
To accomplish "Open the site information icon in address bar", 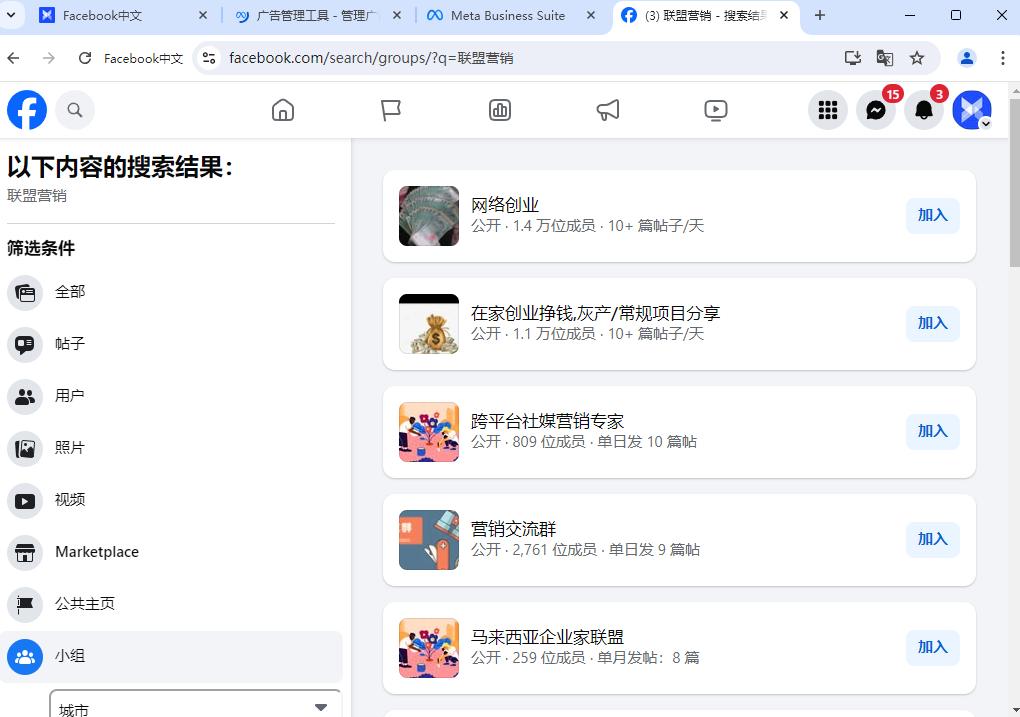I will 209,58.
